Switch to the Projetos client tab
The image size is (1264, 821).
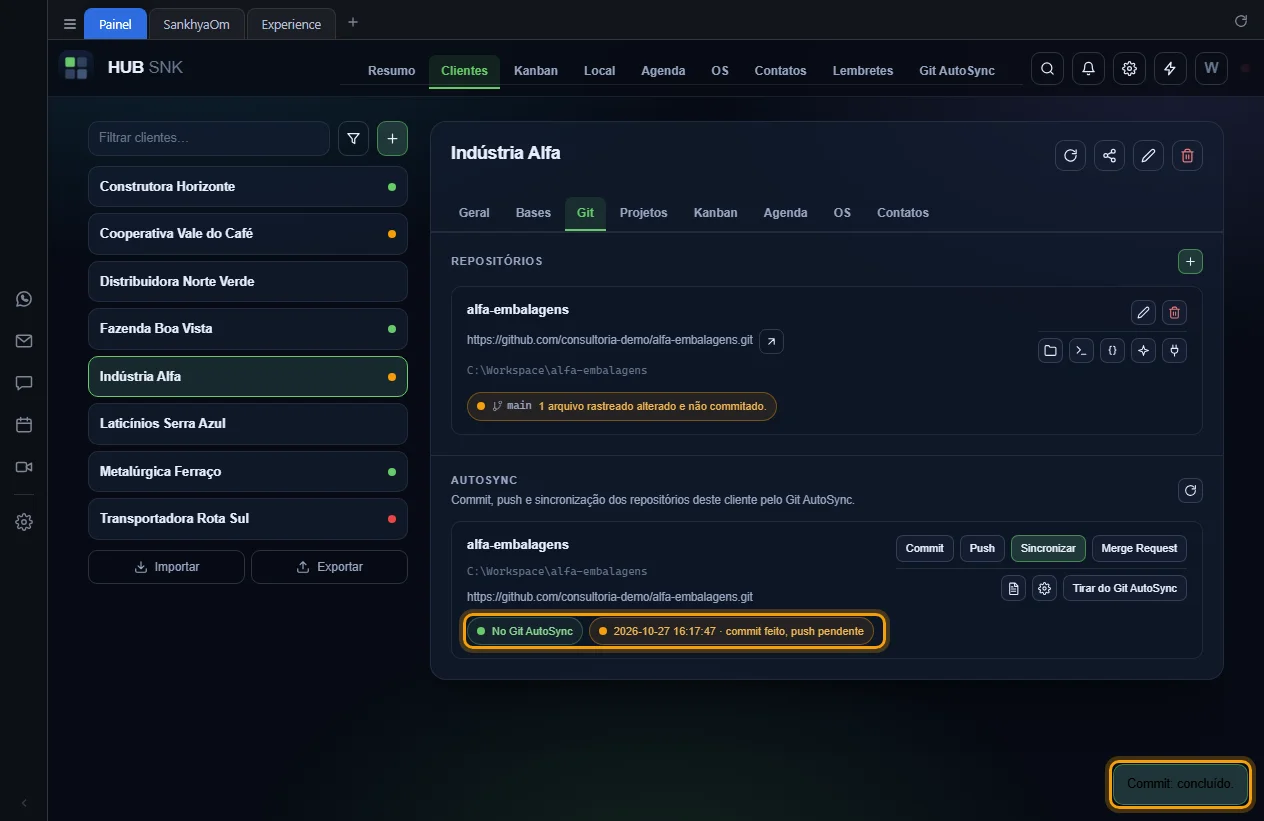tap(643, 213)
